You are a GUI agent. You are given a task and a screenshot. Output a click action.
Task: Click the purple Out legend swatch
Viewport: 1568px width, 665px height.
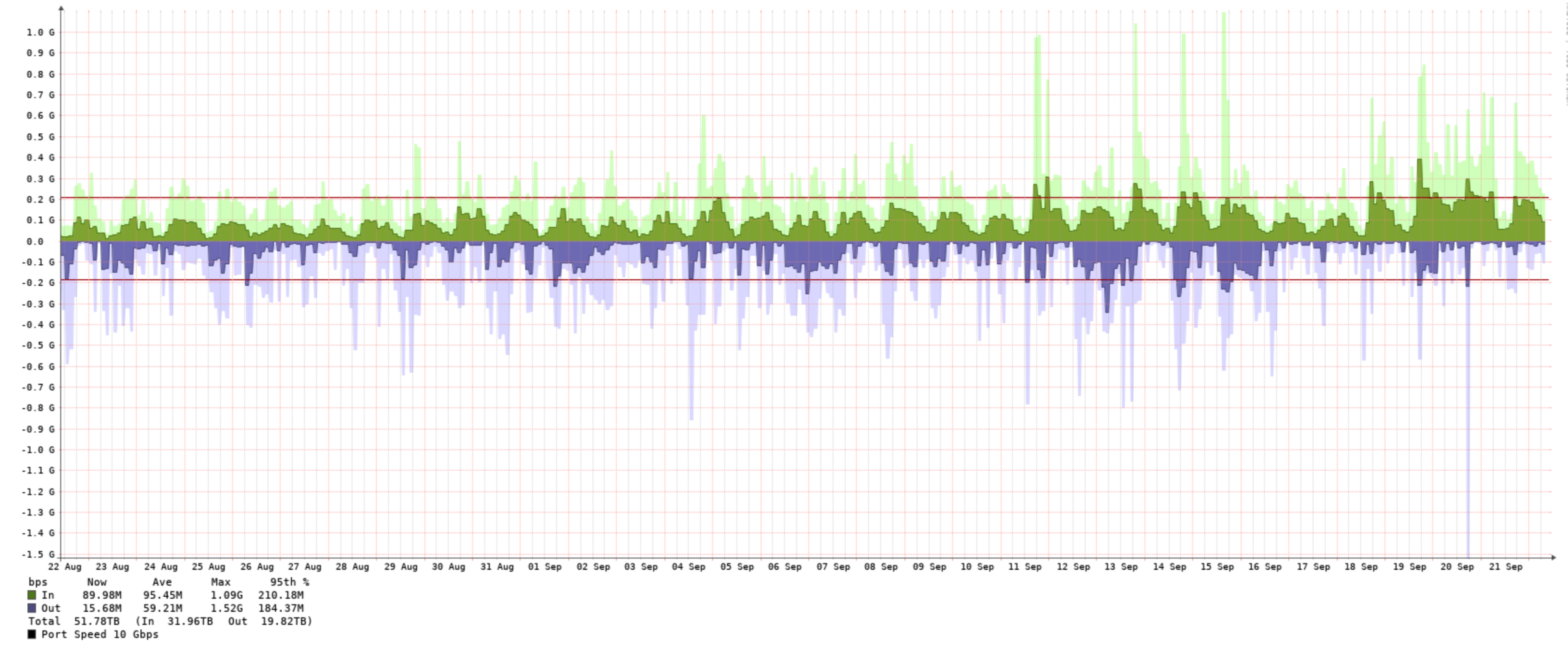[x=32, y=609]
